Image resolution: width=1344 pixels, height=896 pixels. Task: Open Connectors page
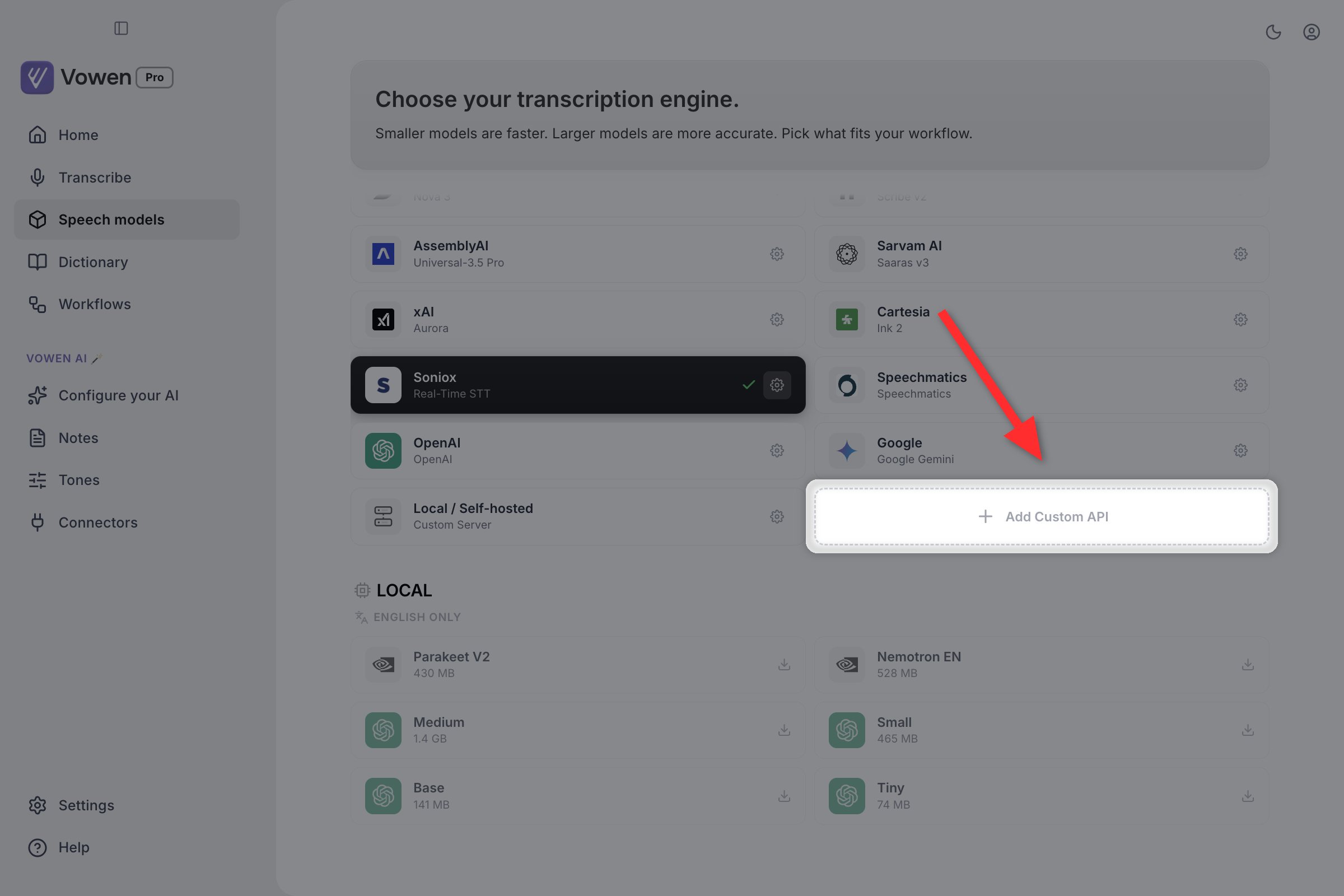click(x=127, y=522)
